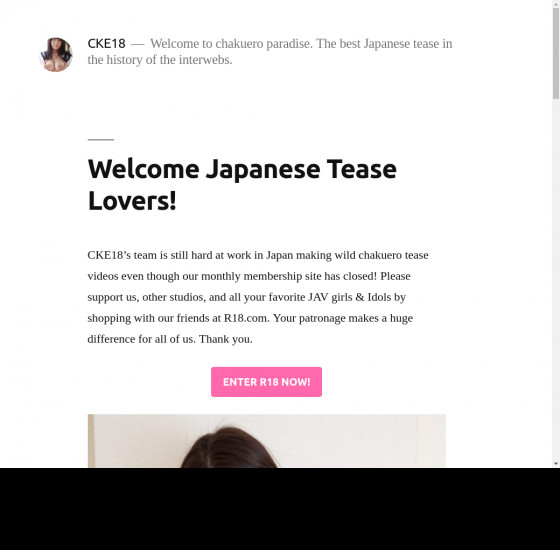The image size is (560, 550).
Task: Open the photo below the pink button
Action: coord(267,441)
